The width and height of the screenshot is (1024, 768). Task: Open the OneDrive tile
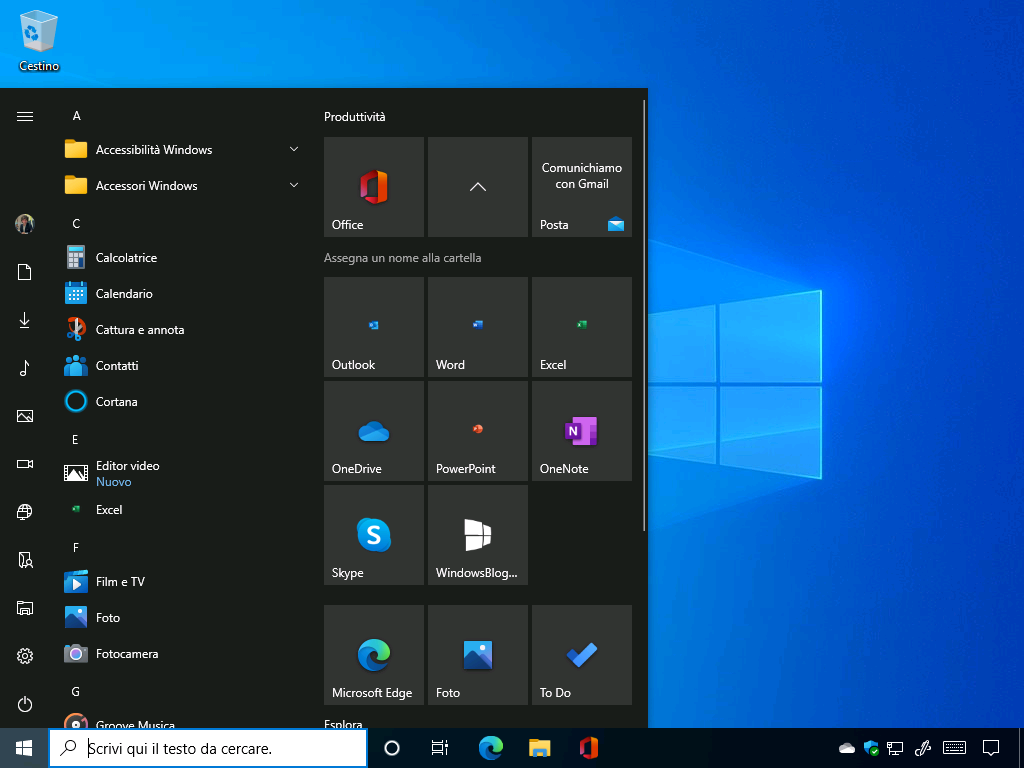(374, 431)
